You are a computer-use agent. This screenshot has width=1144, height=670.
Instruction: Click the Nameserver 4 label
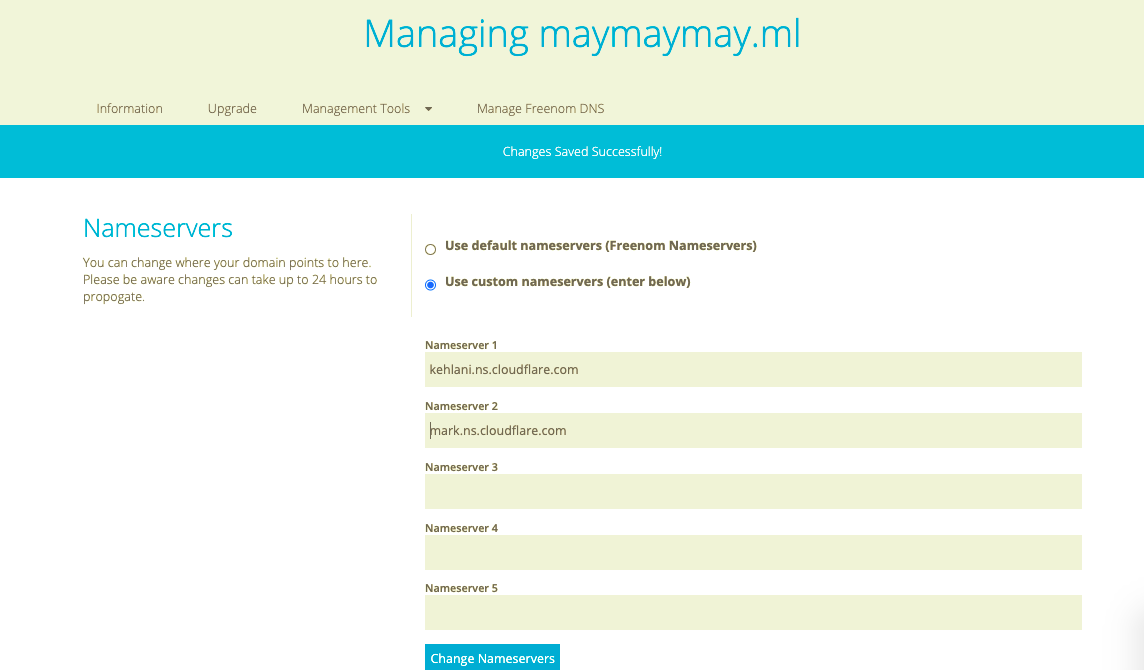[461, 528]
